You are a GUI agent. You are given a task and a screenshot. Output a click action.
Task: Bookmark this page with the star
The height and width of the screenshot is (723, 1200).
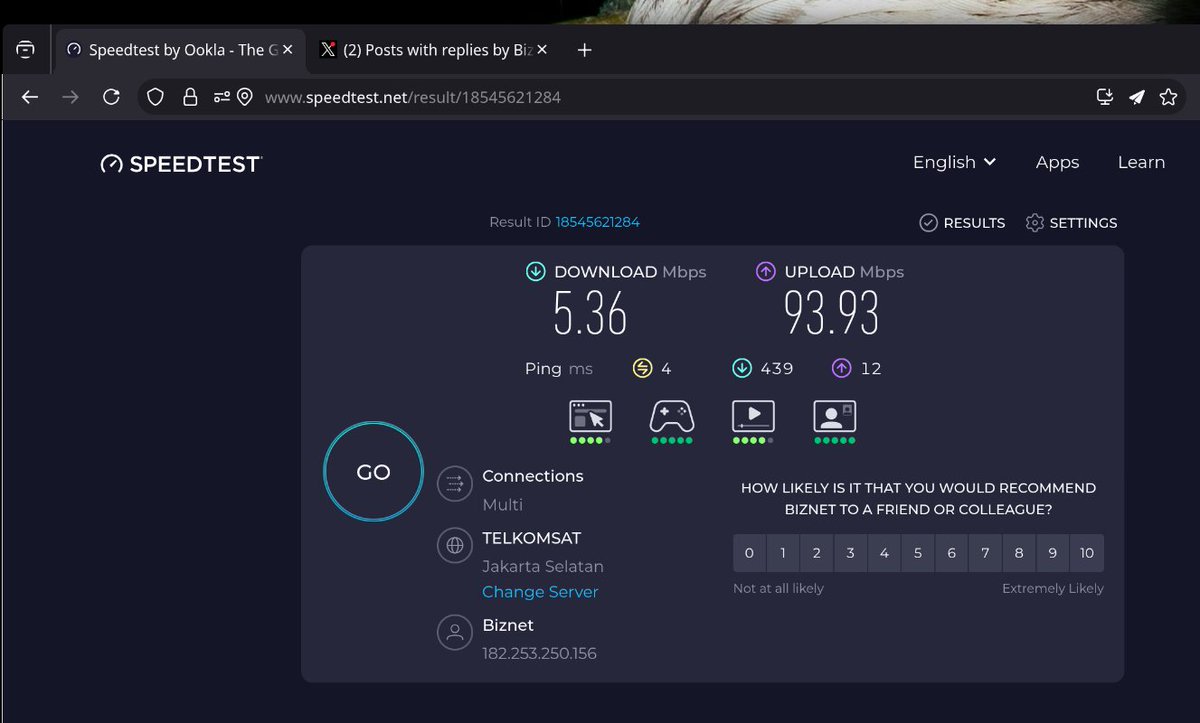click(x=1168, y=97)
